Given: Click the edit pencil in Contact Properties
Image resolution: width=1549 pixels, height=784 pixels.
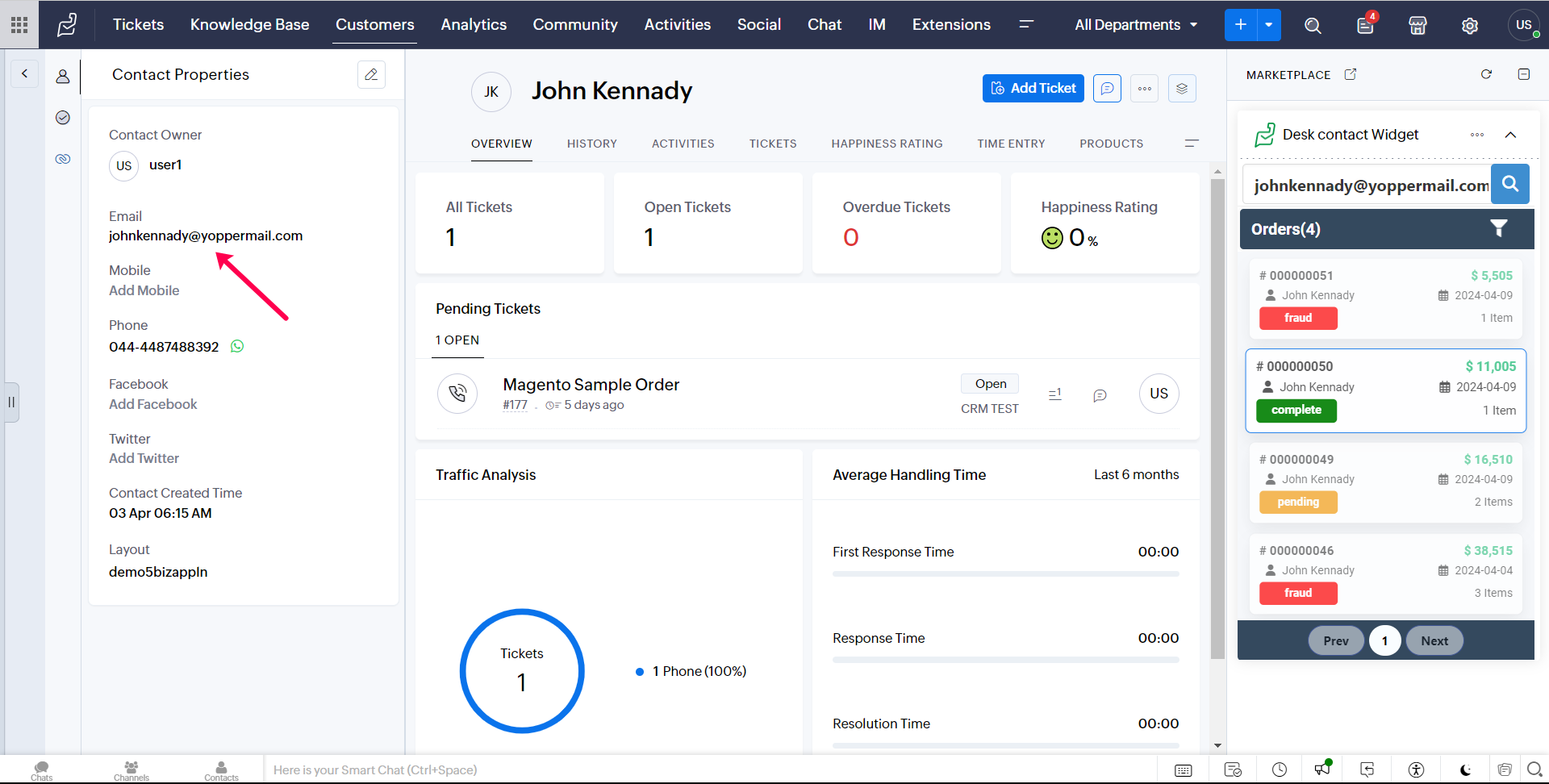Looking at the screenshot, I should click(x=371, y=74).
